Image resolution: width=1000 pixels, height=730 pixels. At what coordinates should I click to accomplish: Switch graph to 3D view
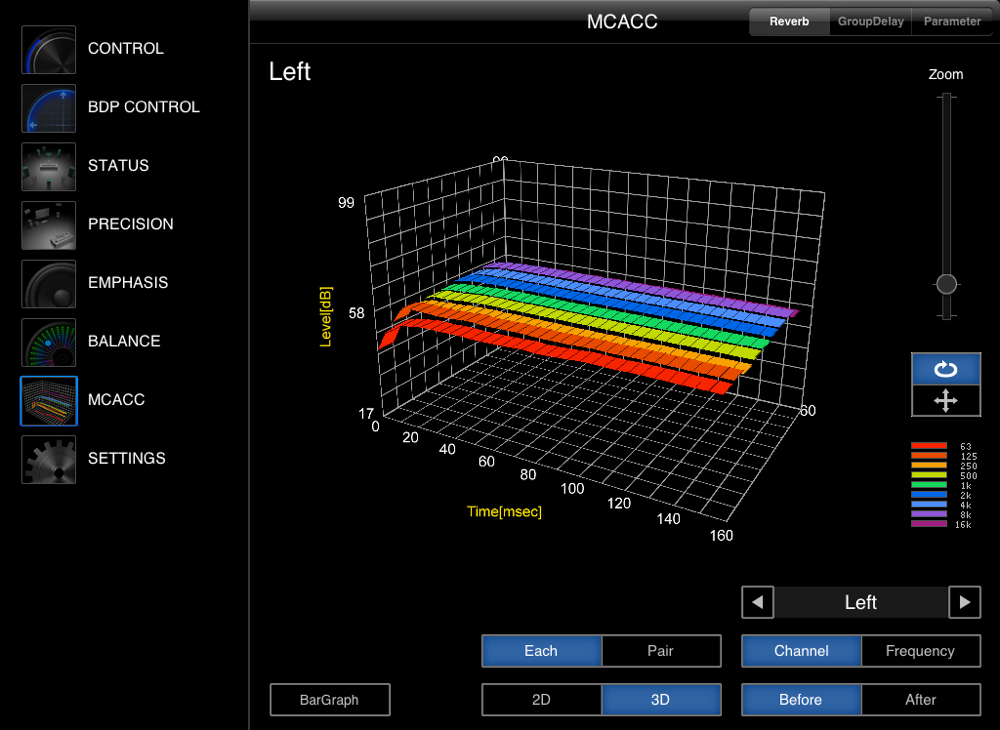point(661,700)
